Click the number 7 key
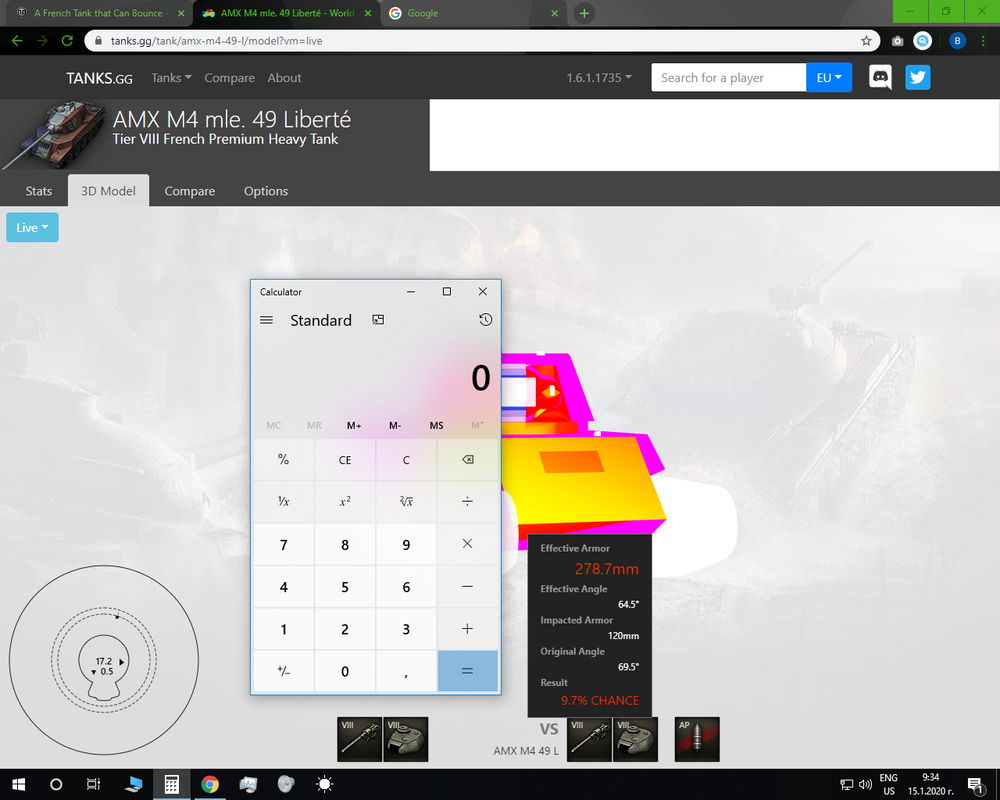1000x800 pixels. pos(284,544)
